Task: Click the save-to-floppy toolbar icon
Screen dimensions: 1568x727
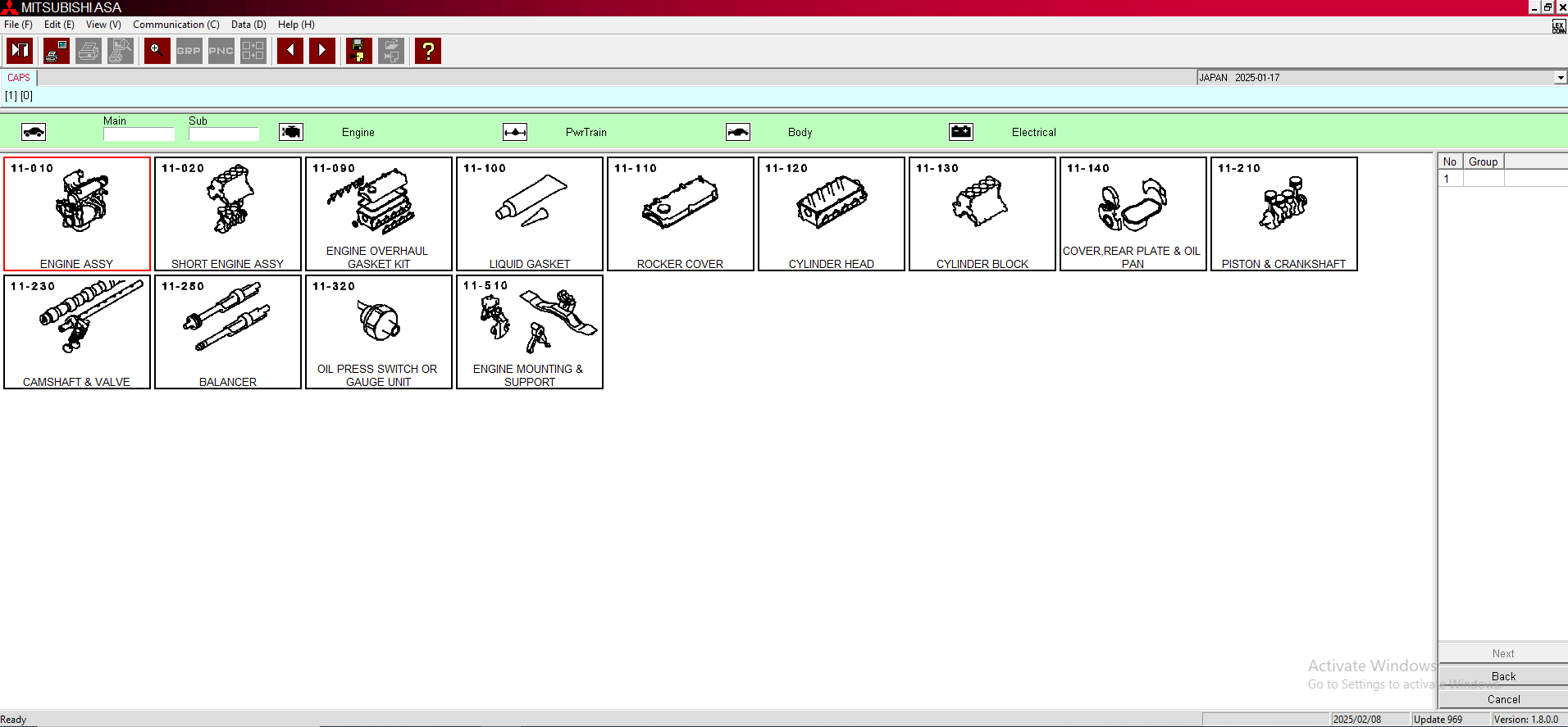Action: 359,51
